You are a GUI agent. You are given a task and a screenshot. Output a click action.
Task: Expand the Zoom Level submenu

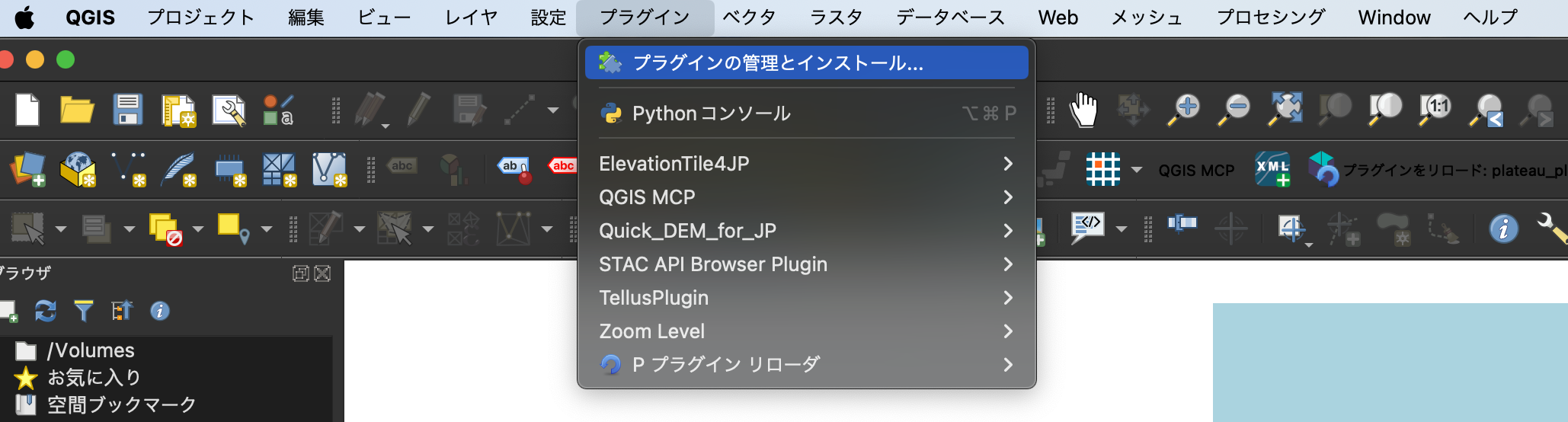pos(806,331)
